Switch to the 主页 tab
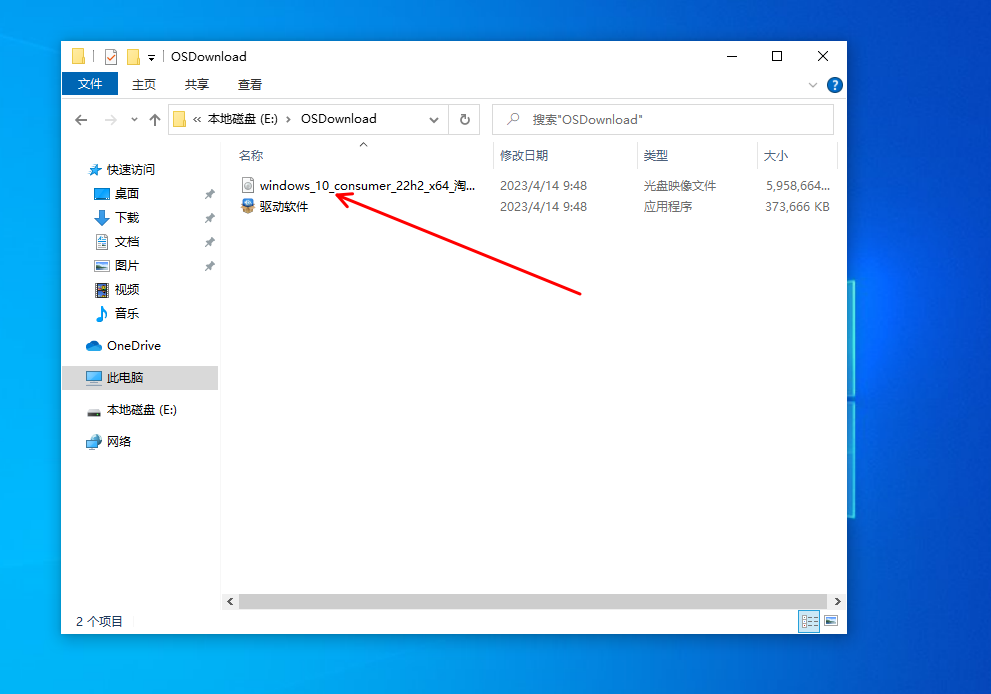The image size is (991, 694). click(143, 84)
